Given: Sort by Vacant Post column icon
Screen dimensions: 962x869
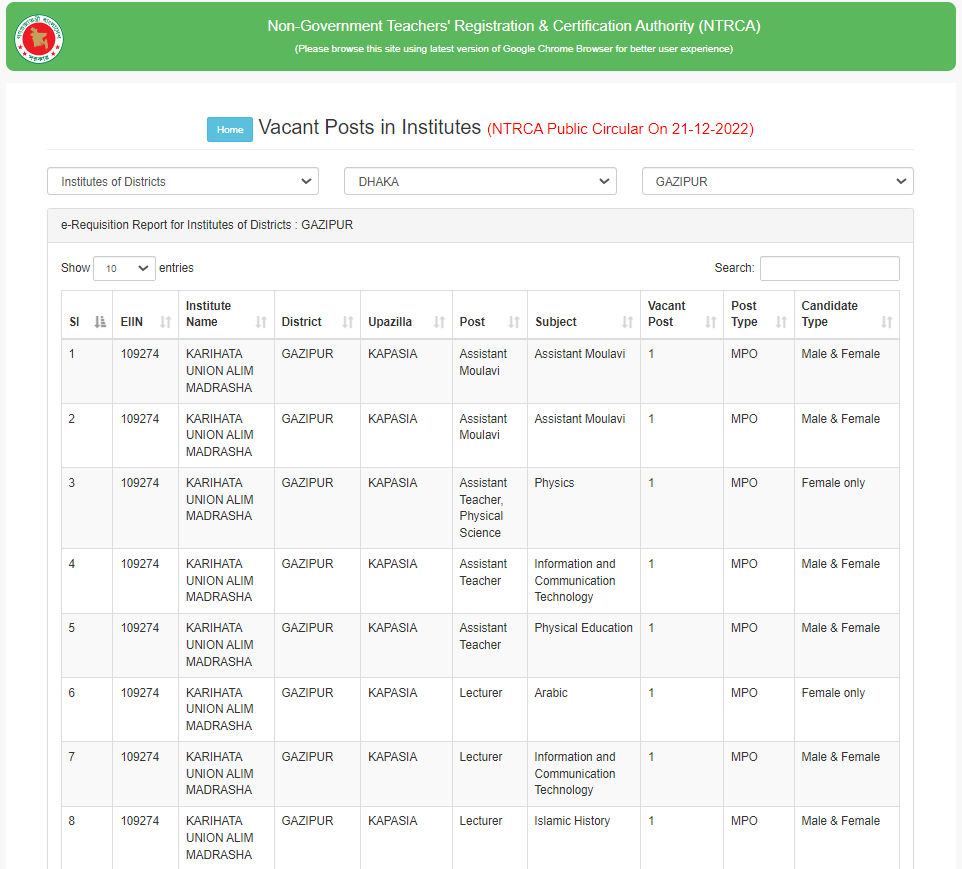Looking at the screenshot, I should [x=710, y=322].
